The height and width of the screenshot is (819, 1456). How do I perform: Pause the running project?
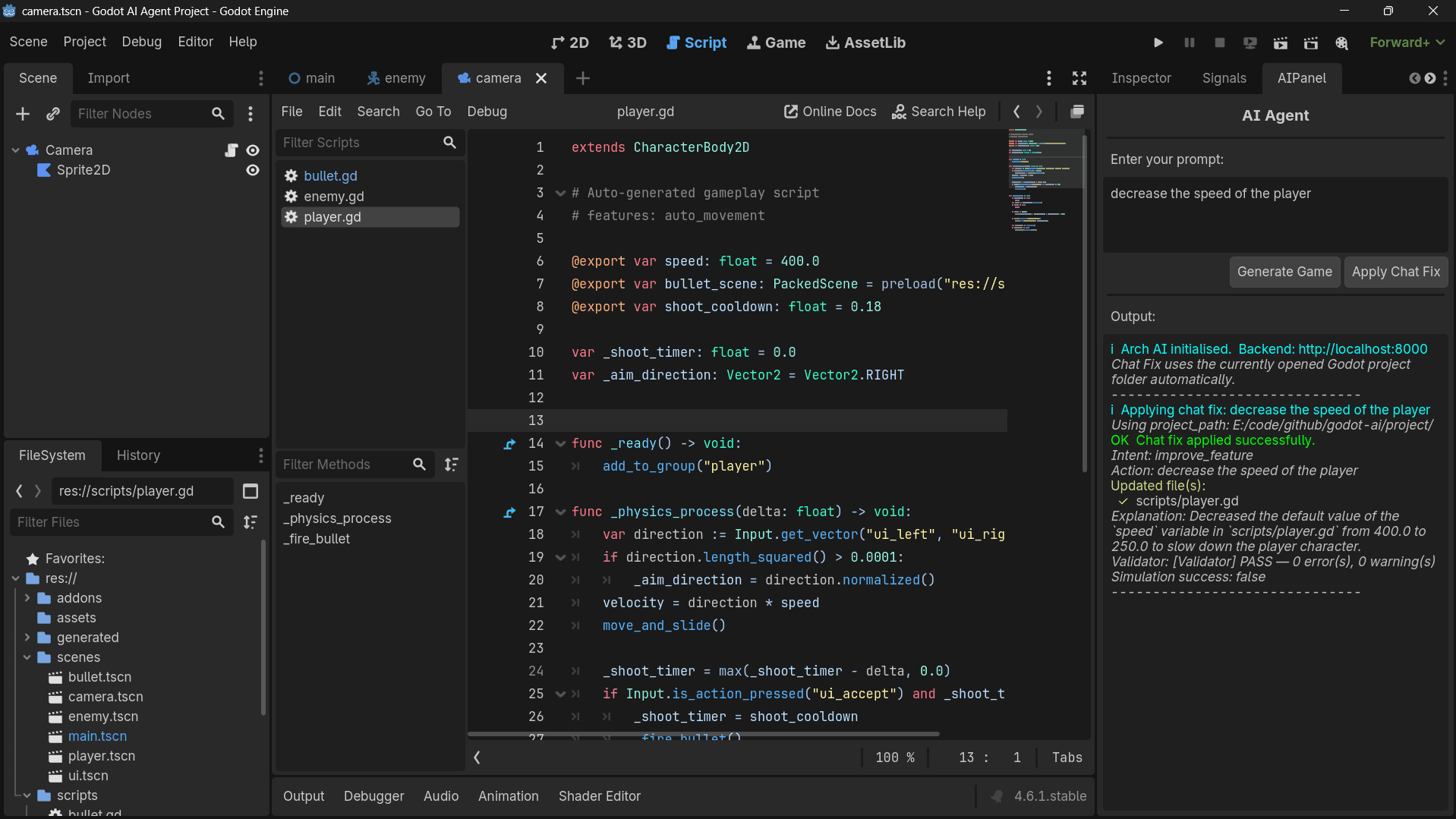[x=1190, y=43]
